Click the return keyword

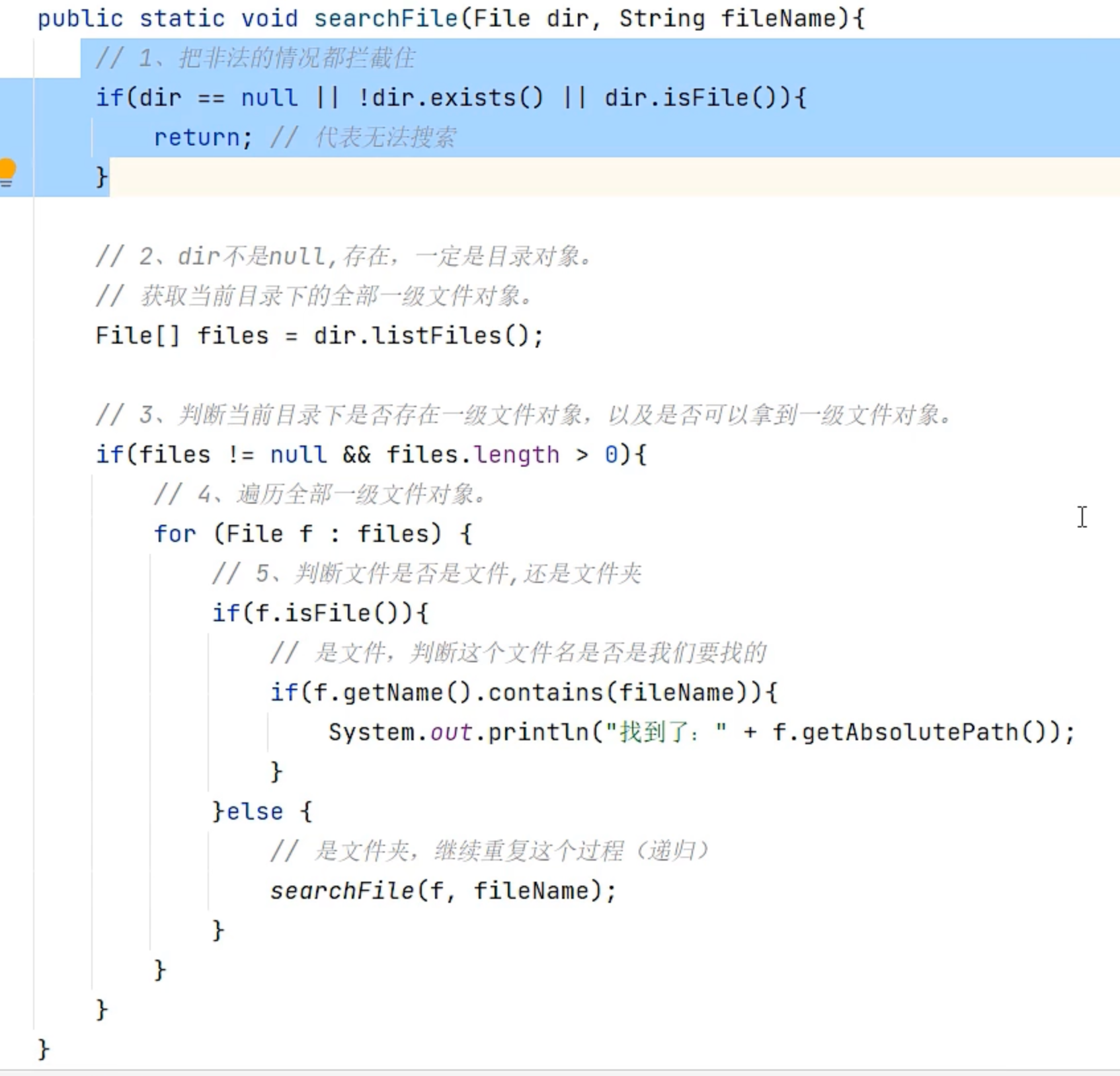click(x=196, y=137)
